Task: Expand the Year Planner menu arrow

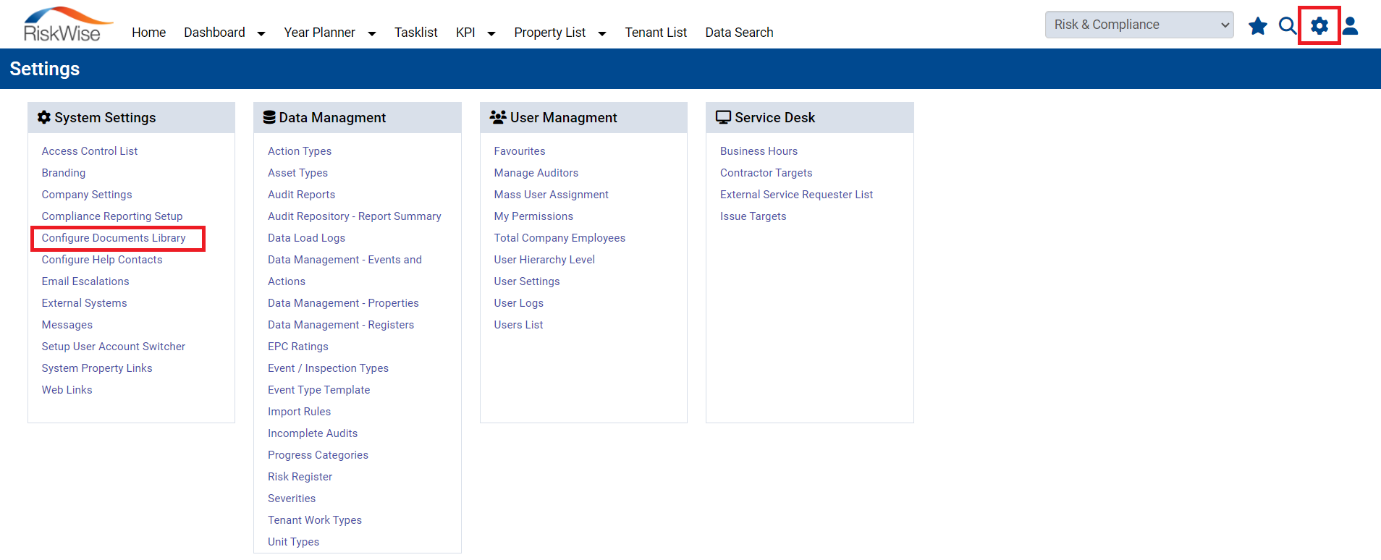Action: (x=372, y=33)
